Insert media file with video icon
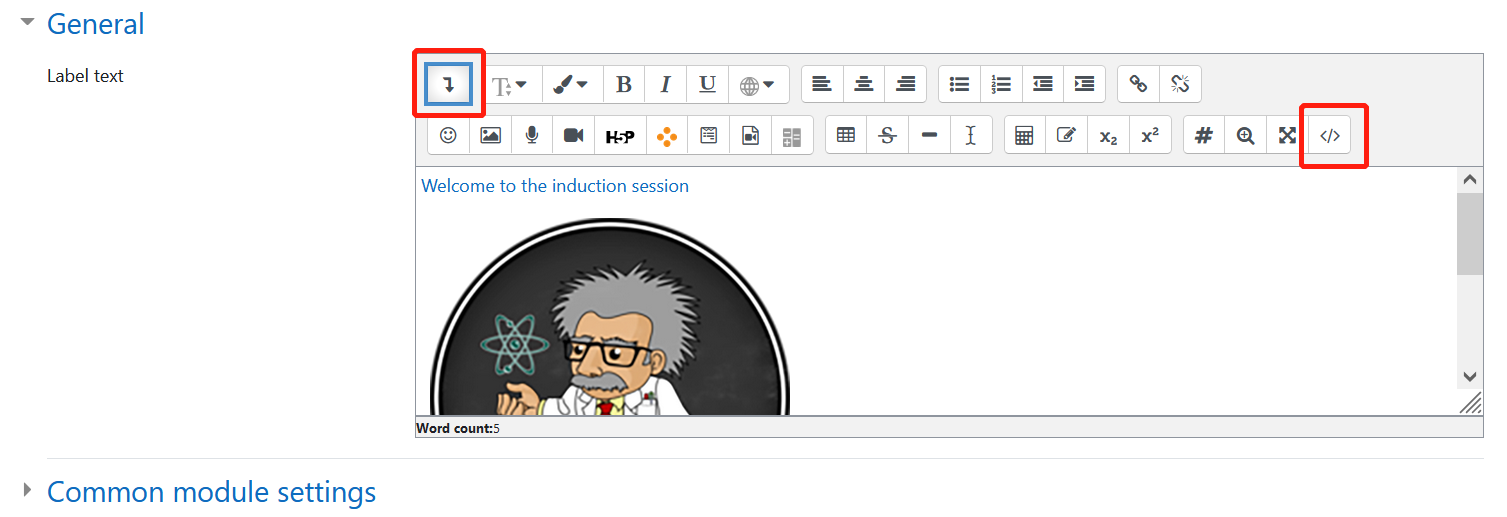The image size is (1507, 517). pos(750,135)
